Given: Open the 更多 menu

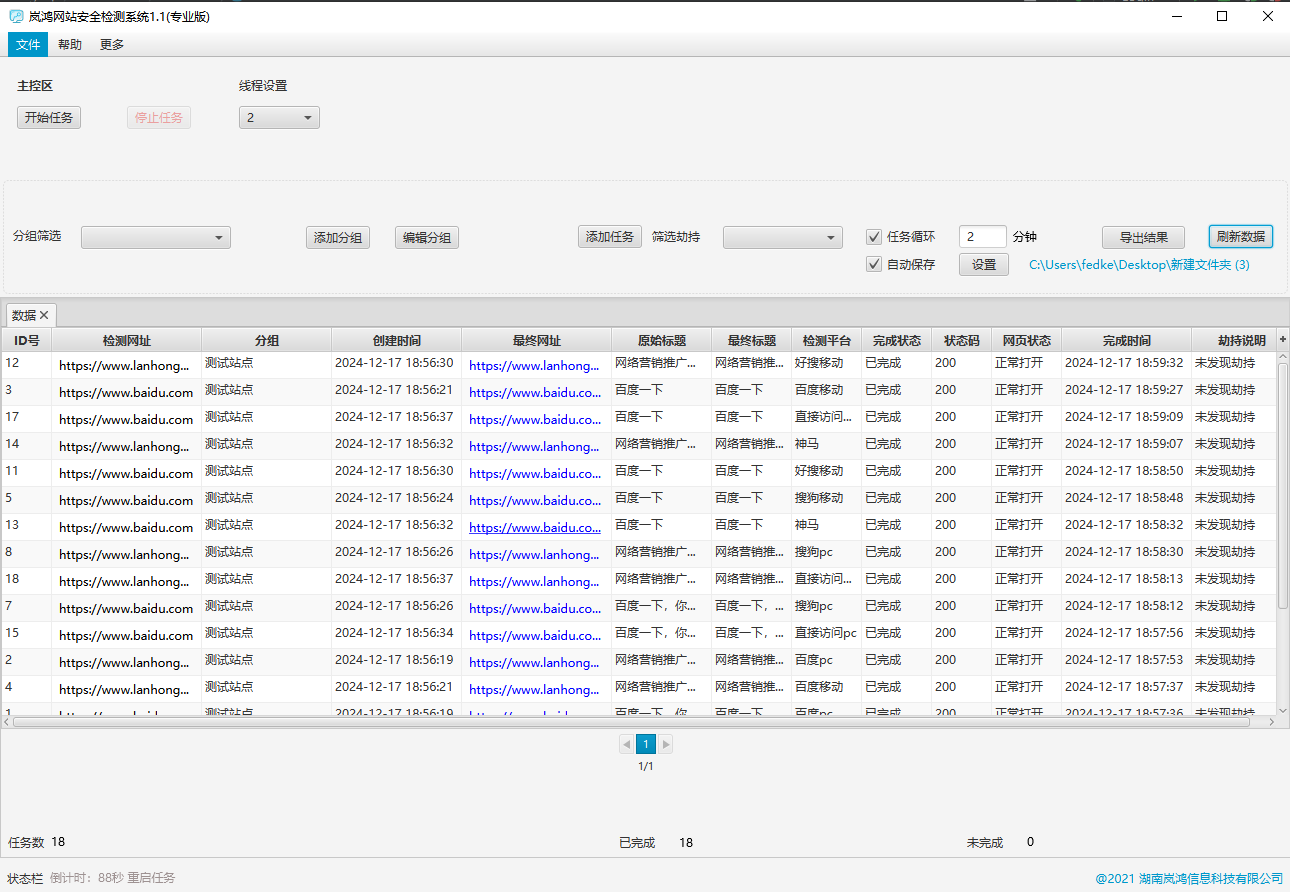Looking at the screenshot, I should (x=112, y=45).
